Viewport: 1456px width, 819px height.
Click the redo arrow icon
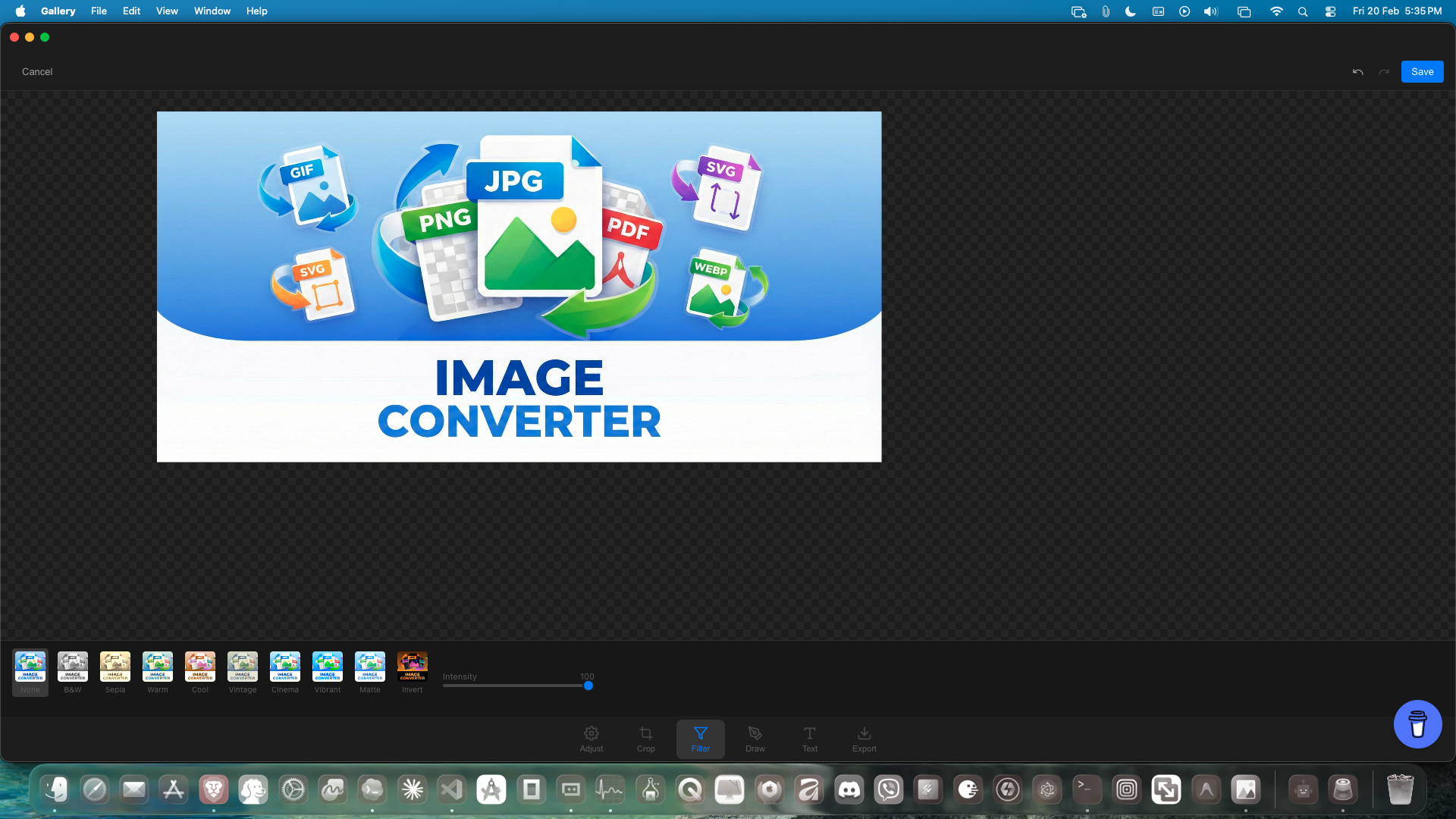[x=1384, y=72]
